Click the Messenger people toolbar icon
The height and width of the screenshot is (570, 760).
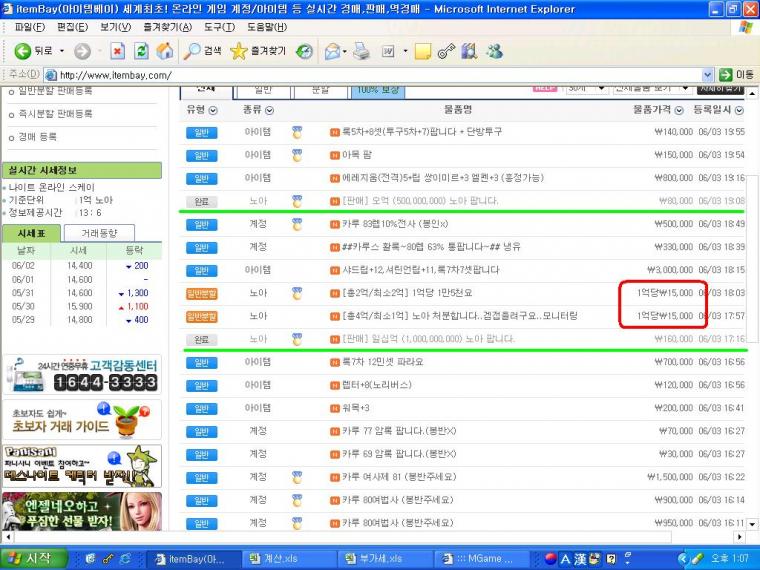coord(494,51)
